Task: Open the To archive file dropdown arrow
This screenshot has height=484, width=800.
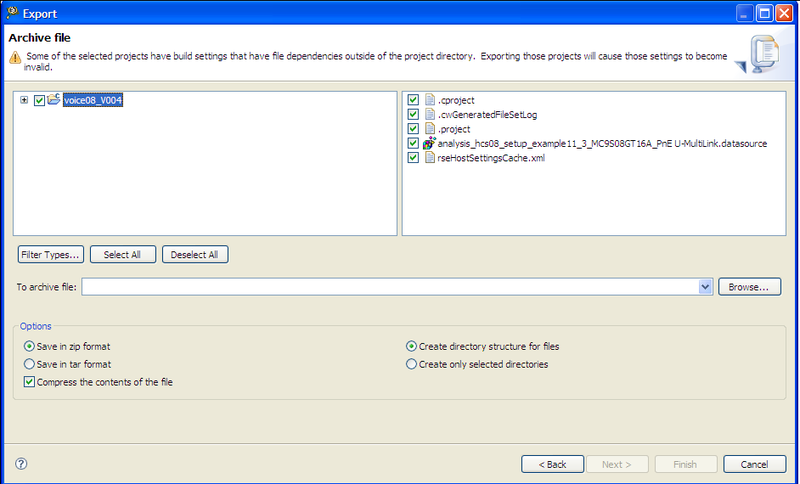Action: (x=705, y=287)
